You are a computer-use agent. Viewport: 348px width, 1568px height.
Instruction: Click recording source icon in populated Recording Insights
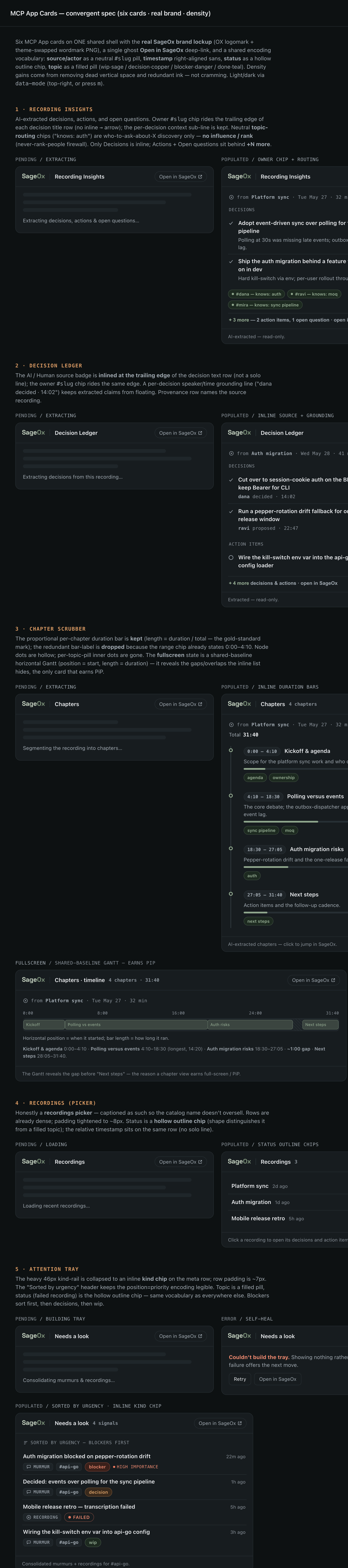[231, 197]
